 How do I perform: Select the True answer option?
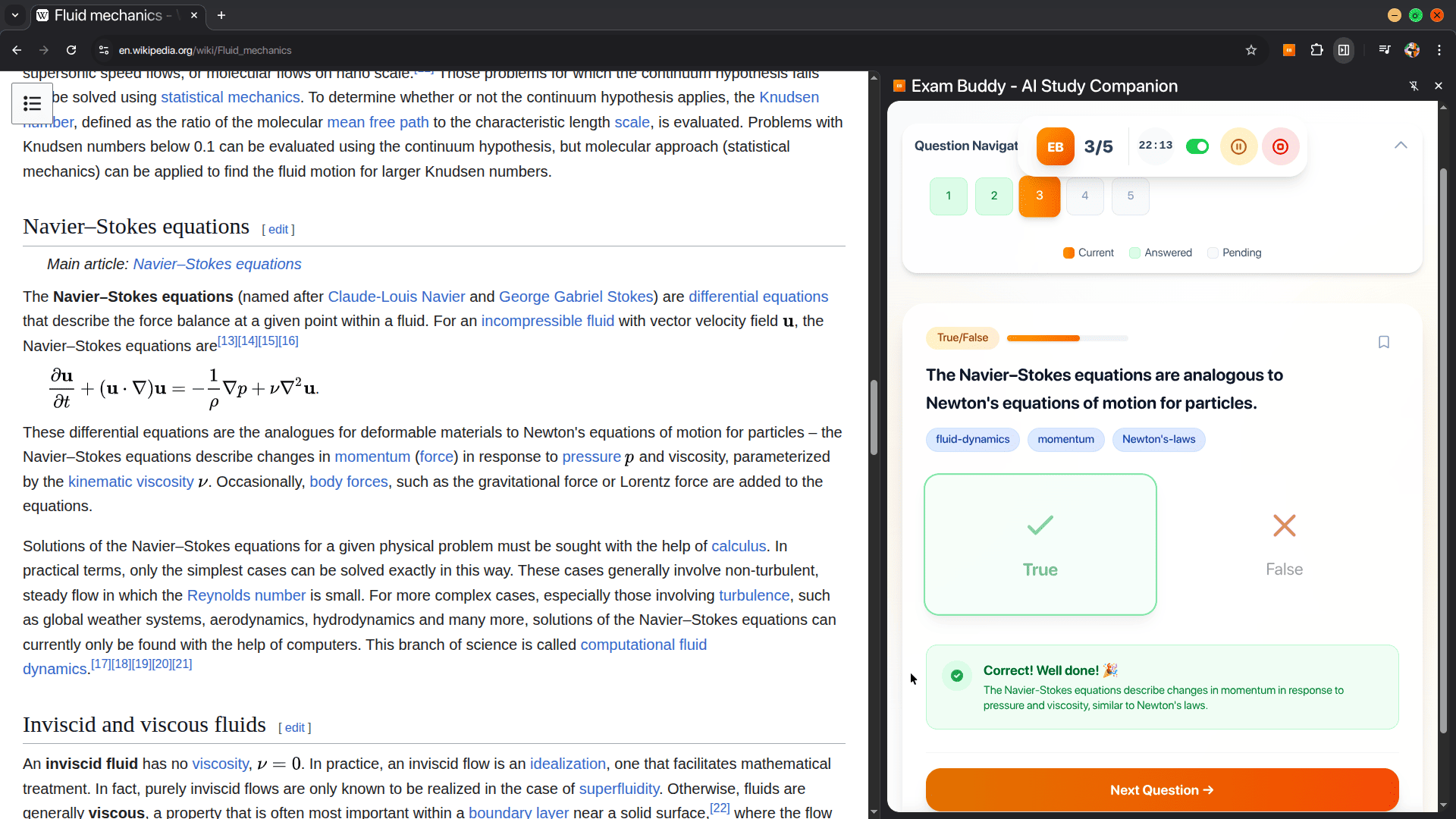coord(1040,544)
